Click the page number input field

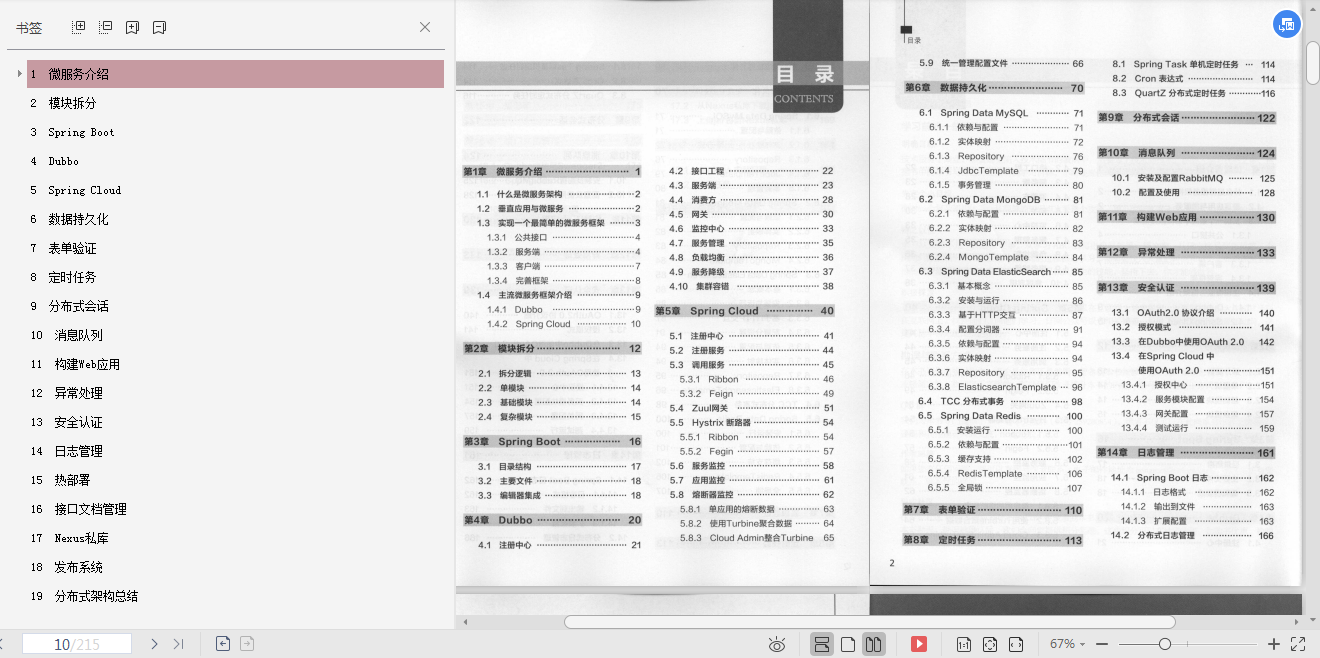pyautogui.click(x=77, y=644)
